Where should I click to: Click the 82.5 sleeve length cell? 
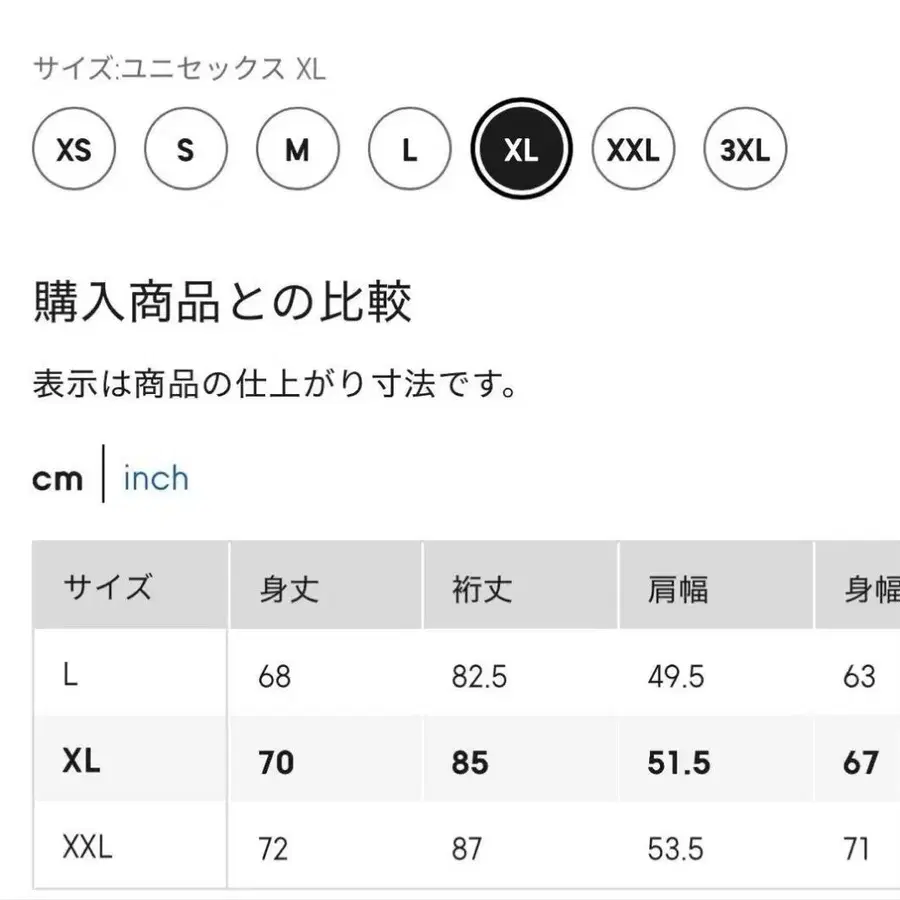point(479,677)
